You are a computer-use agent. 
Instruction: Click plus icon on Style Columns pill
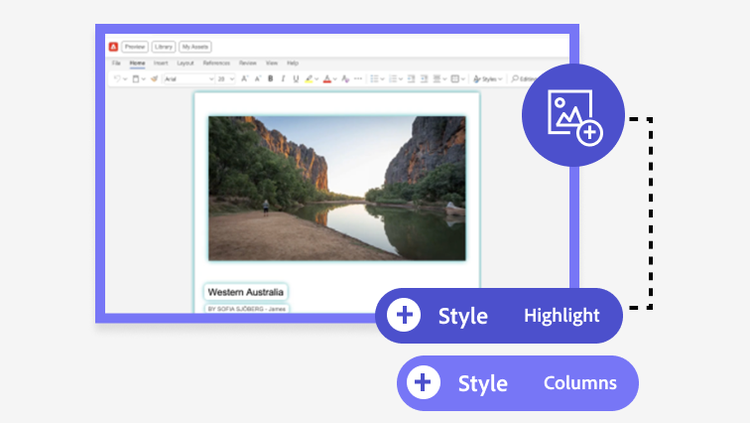[x=424, y=383]
